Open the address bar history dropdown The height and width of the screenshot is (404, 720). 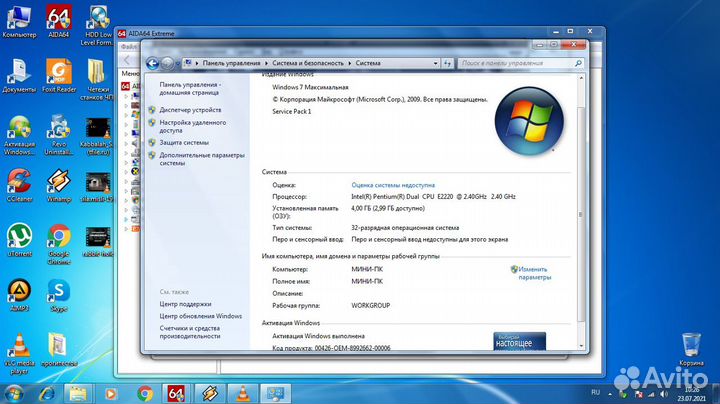(x=435, y=63)
